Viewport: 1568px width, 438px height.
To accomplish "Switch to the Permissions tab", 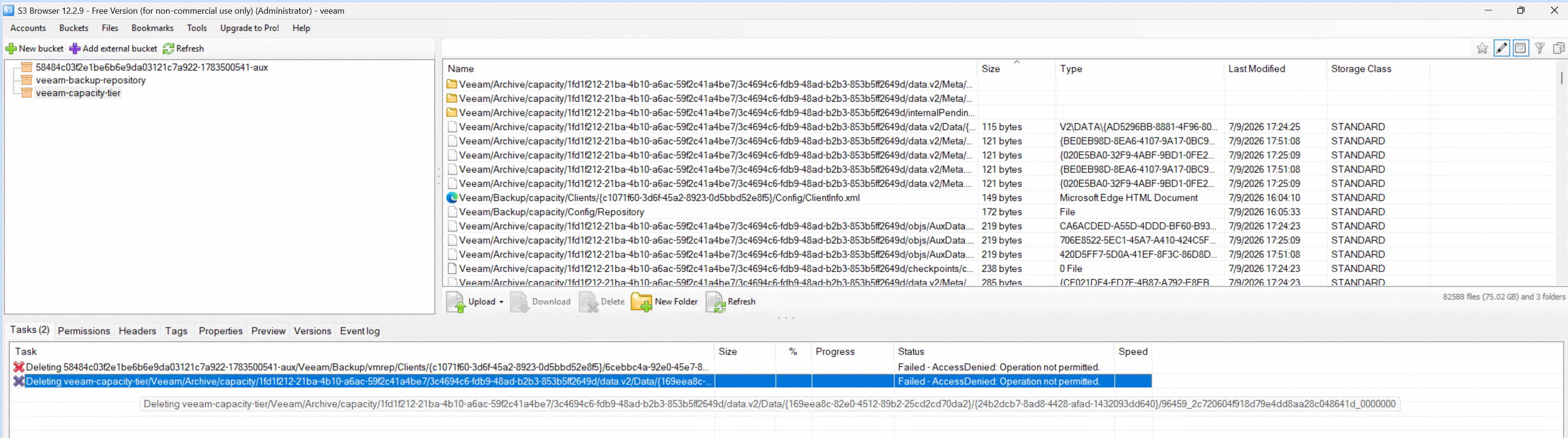I will click(x=84, y=331).
